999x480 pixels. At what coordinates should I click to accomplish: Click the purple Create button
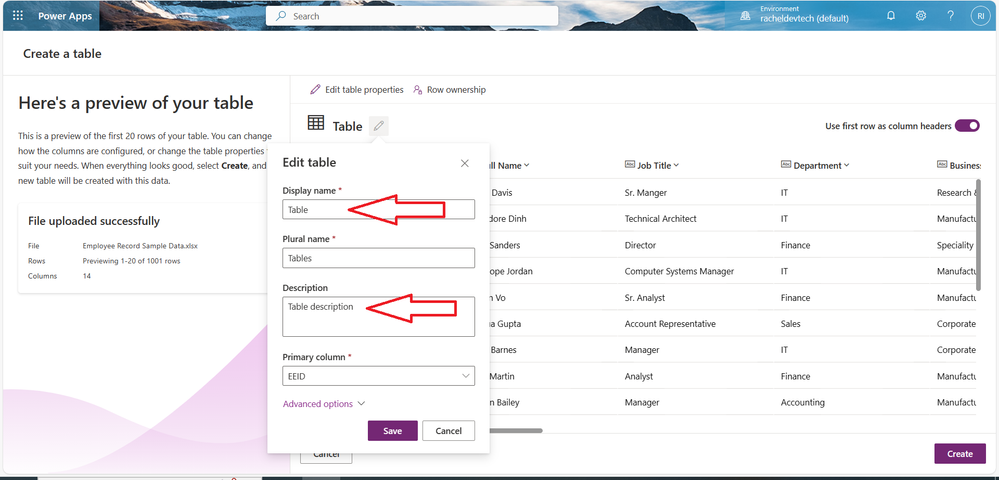(x=959, y=454)
